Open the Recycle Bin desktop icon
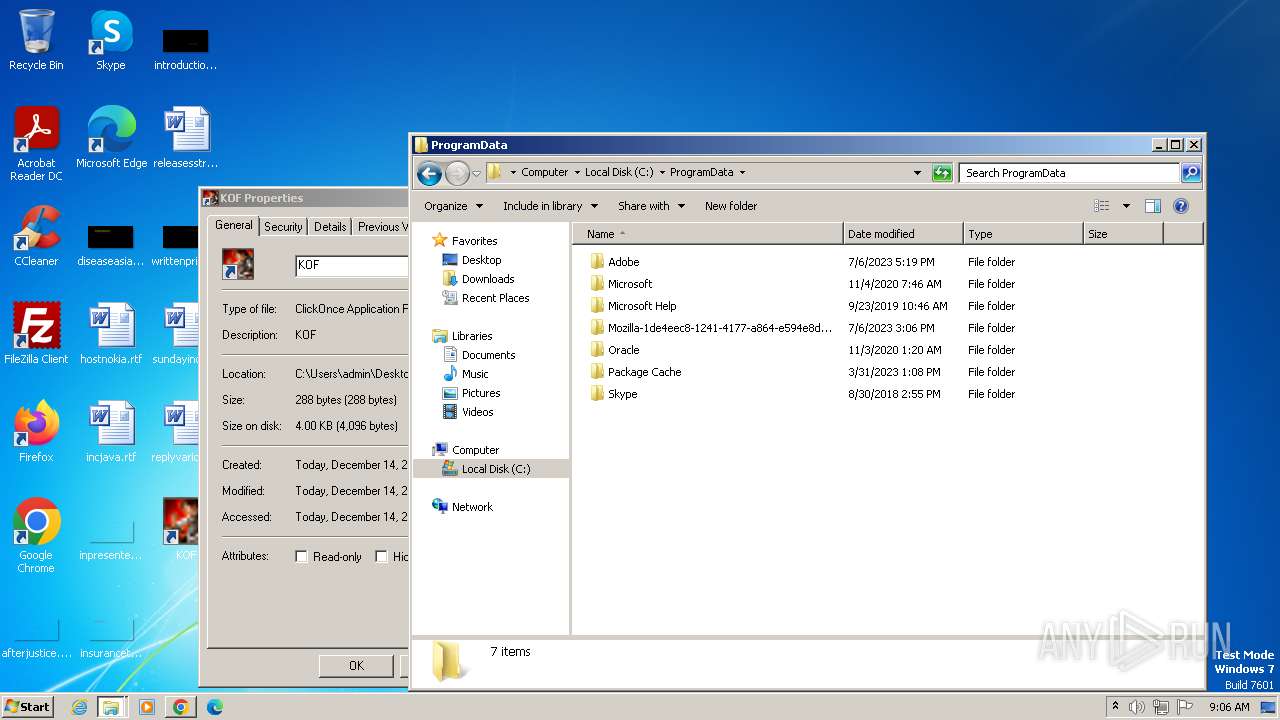This screenshot has width=1280, height=720. tap(36, 40)
